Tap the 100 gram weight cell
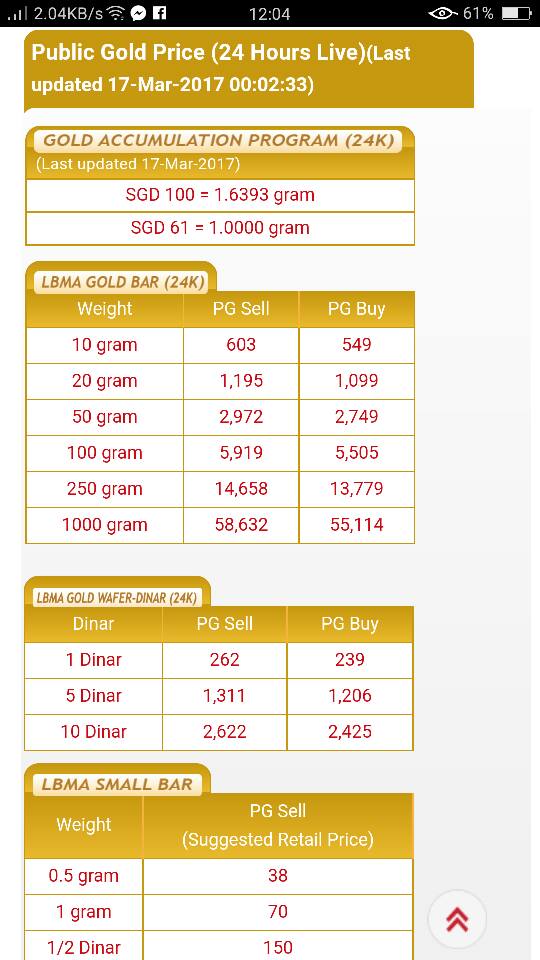Image resolution: width=540 pixels, height=960 pixels. [105, 453]
